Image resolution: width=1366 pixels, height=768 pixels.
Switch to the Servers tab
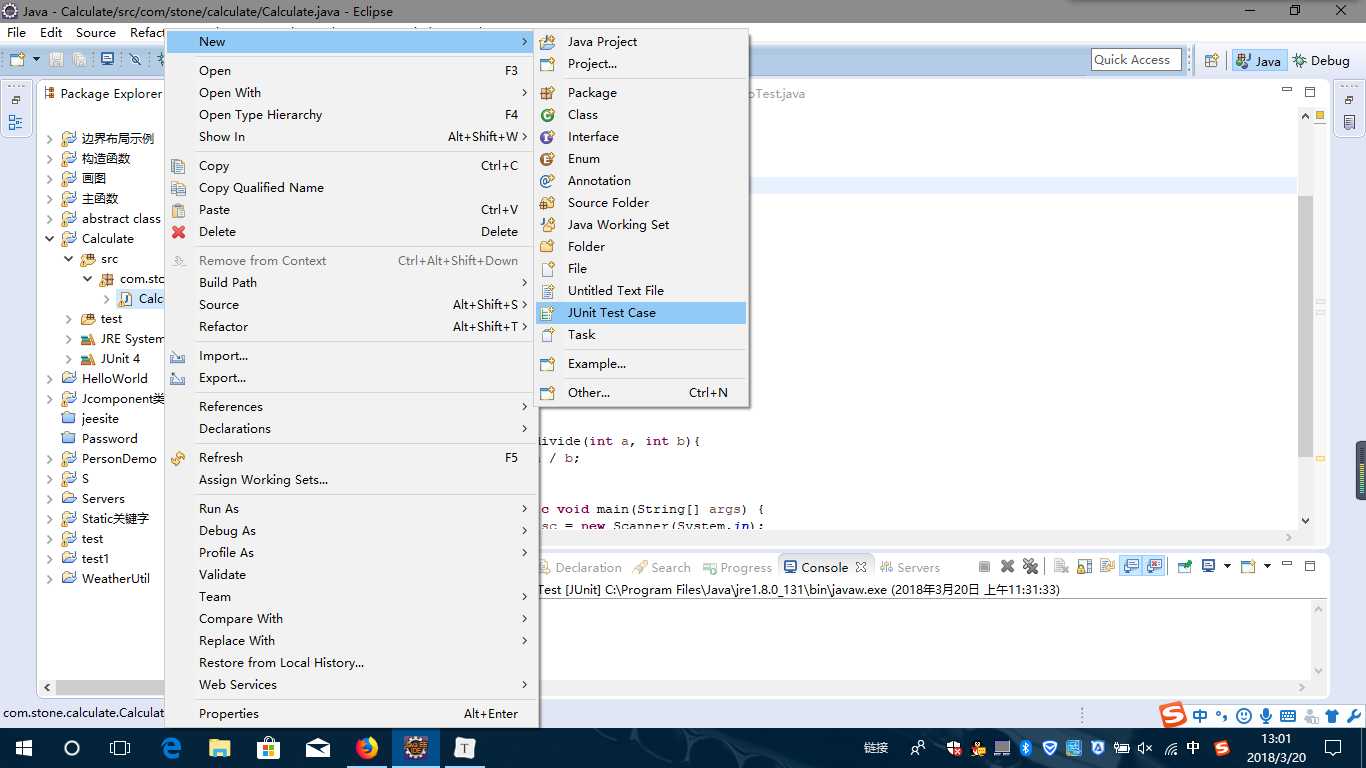[910, 567]
